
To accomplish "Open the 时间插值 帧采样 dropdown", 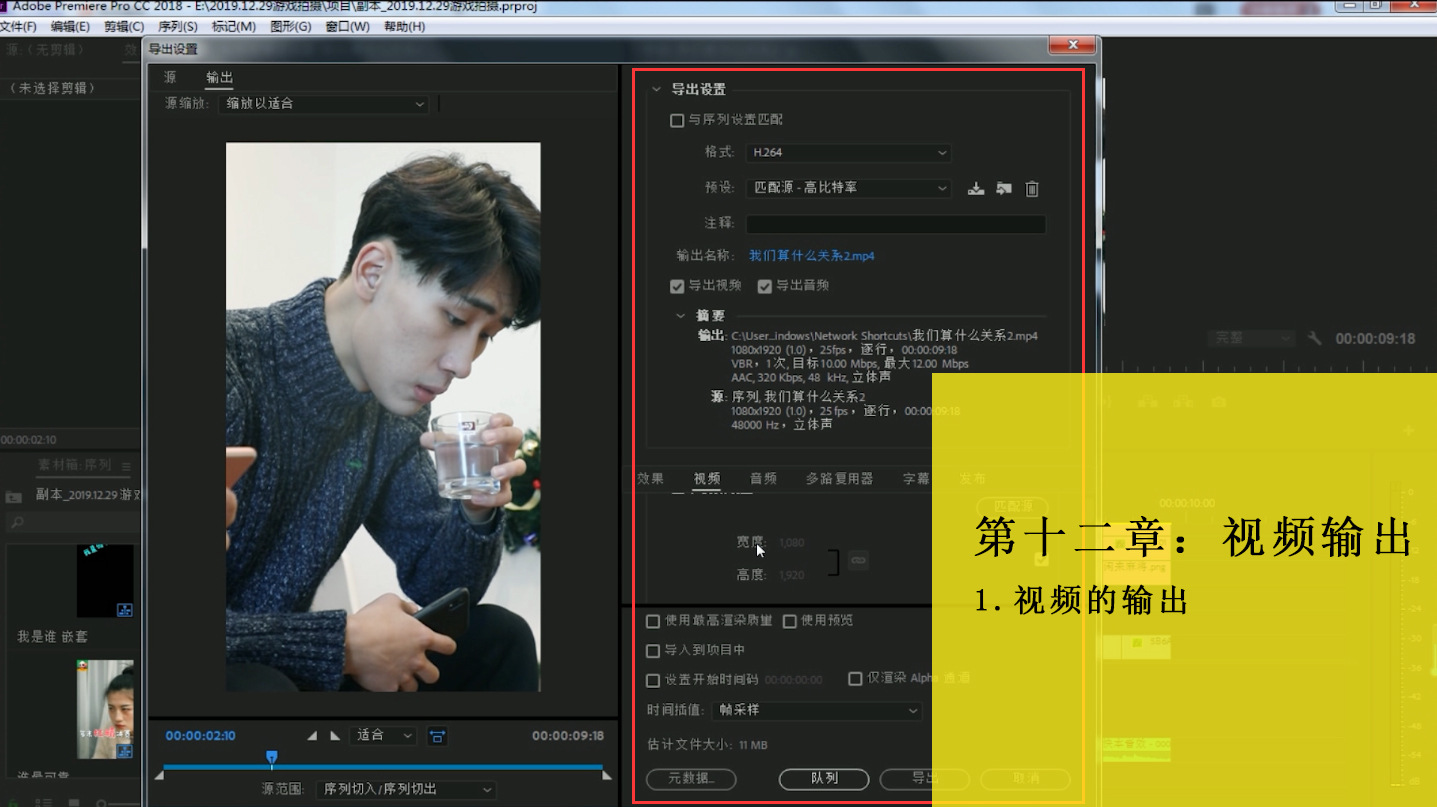I will pyautogui.click(x=817, y=710).
